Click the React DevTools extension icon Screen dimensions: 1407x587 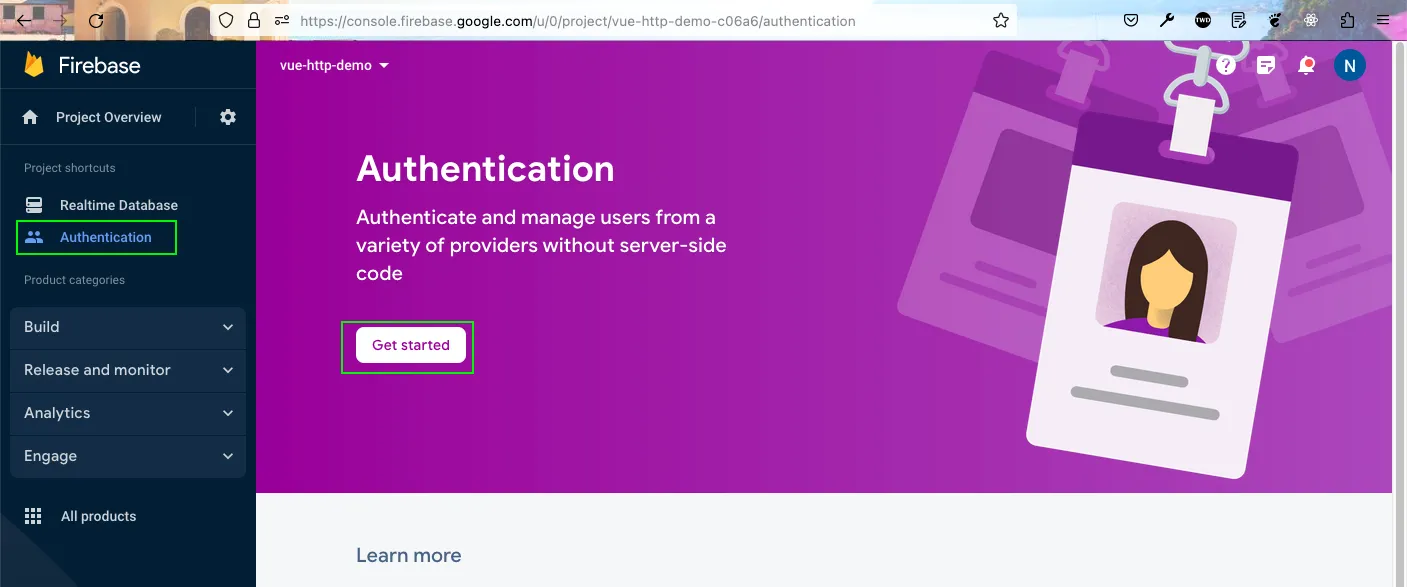coord(1311,20)
